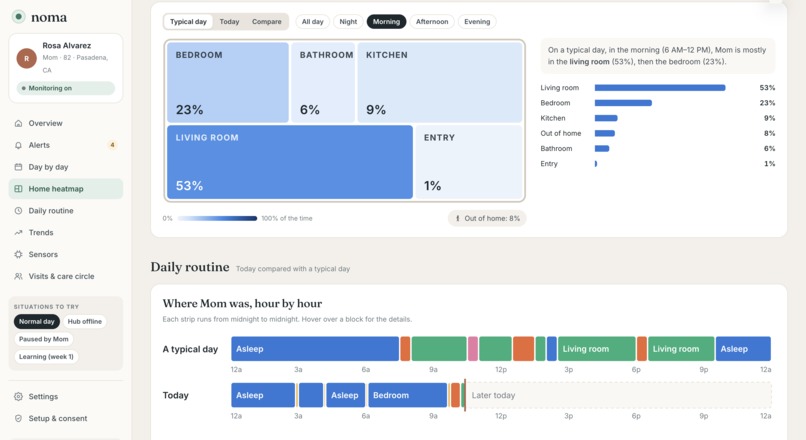This screenshot has width=806, height=440.
Task: Click the Alerts count badge 4
Action: [x=112, y=145]
